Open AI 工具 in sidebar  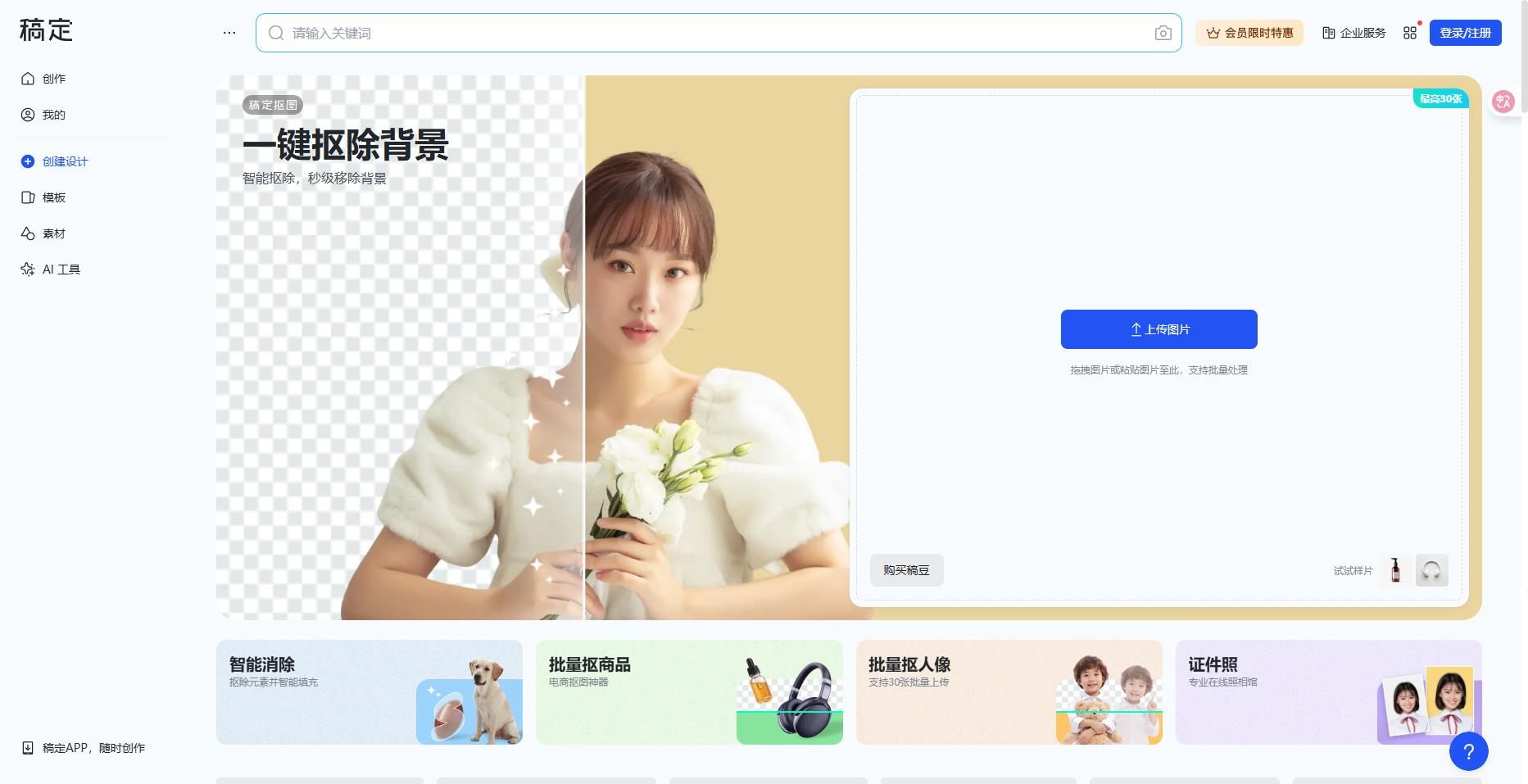(61, 270)
